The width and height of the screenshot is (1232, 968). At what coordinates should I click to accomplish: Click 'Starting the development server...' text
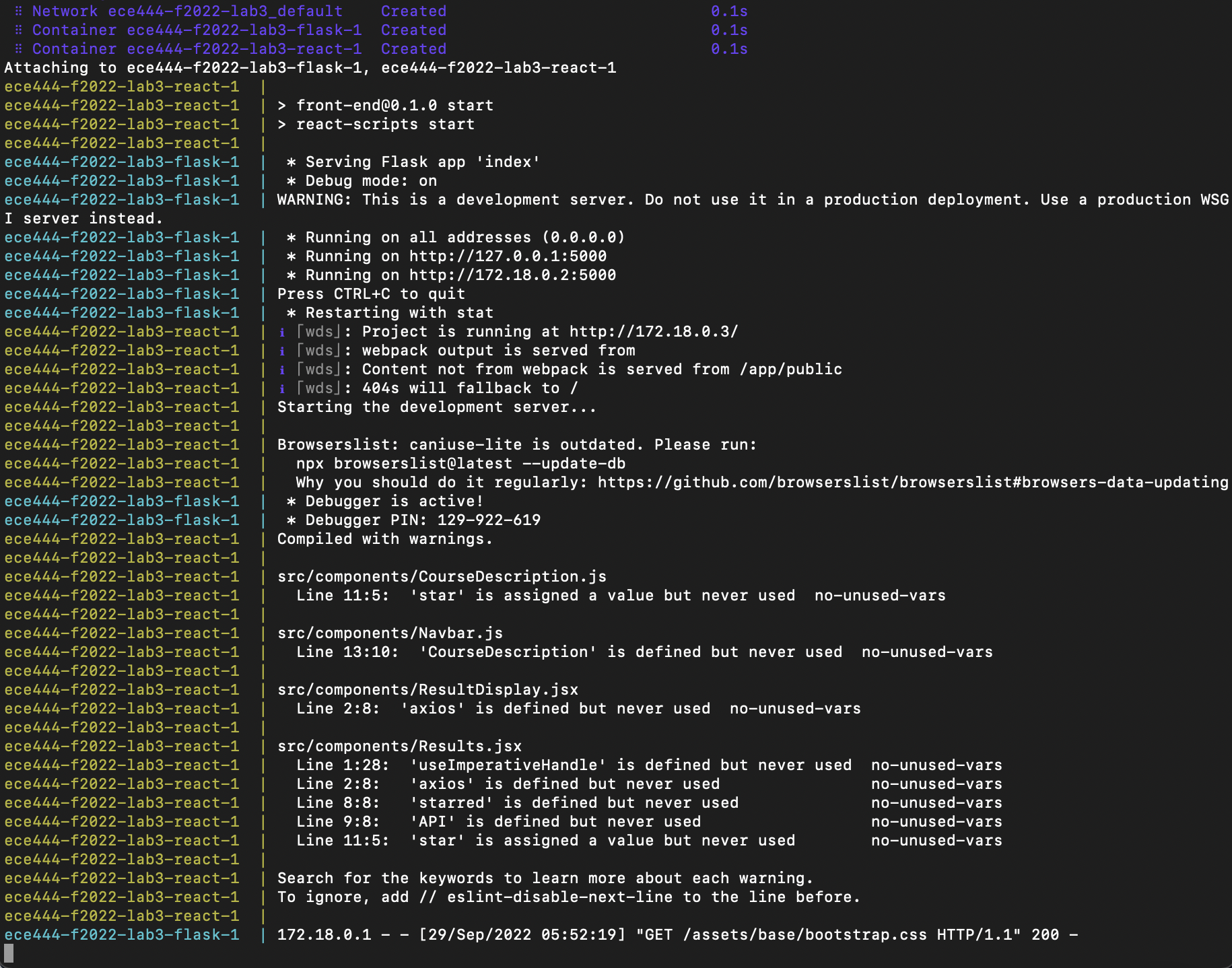(x=436, y=407)
